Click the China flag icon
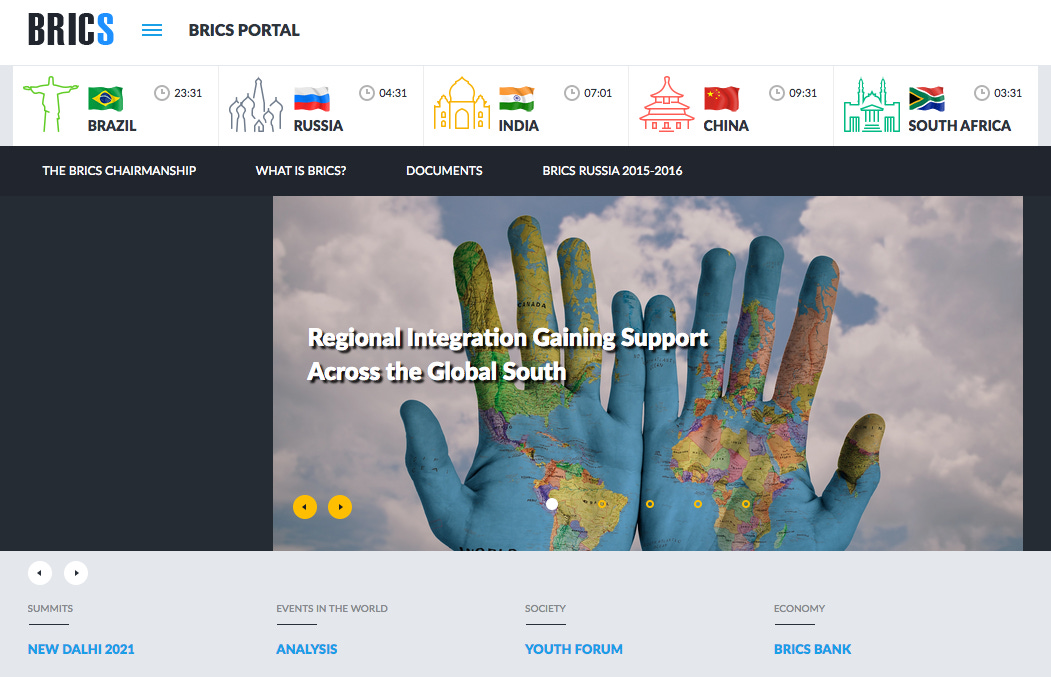 721,99
